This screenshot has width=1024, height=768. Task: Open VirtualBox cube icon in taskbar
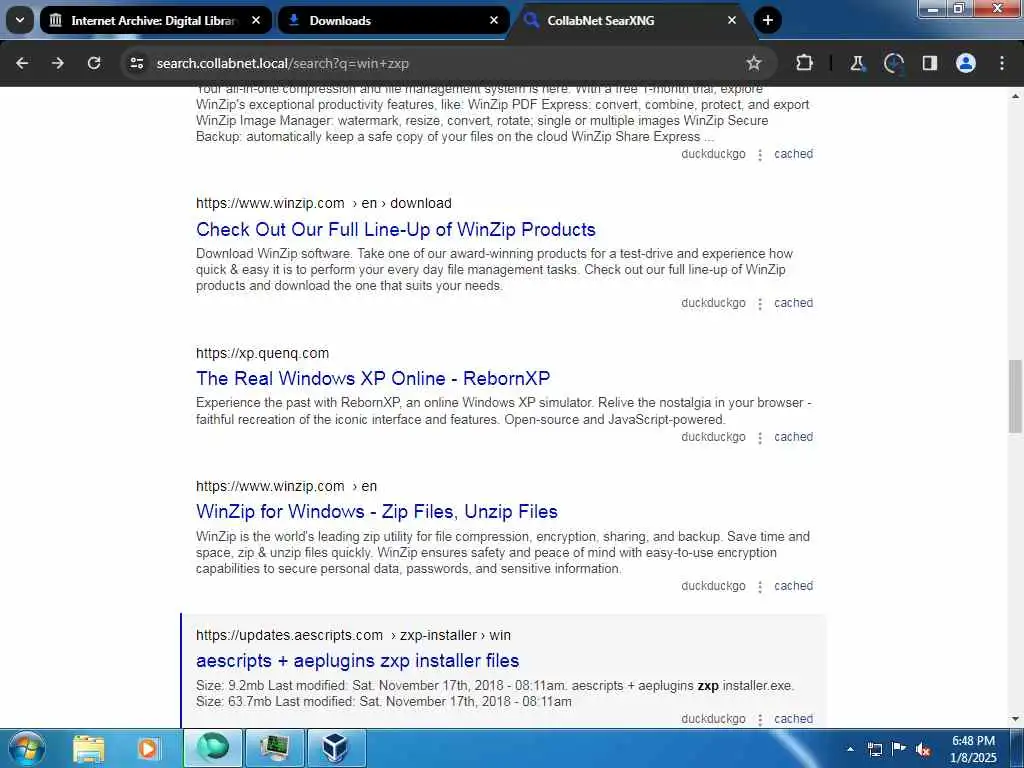[x=336, y=748]
